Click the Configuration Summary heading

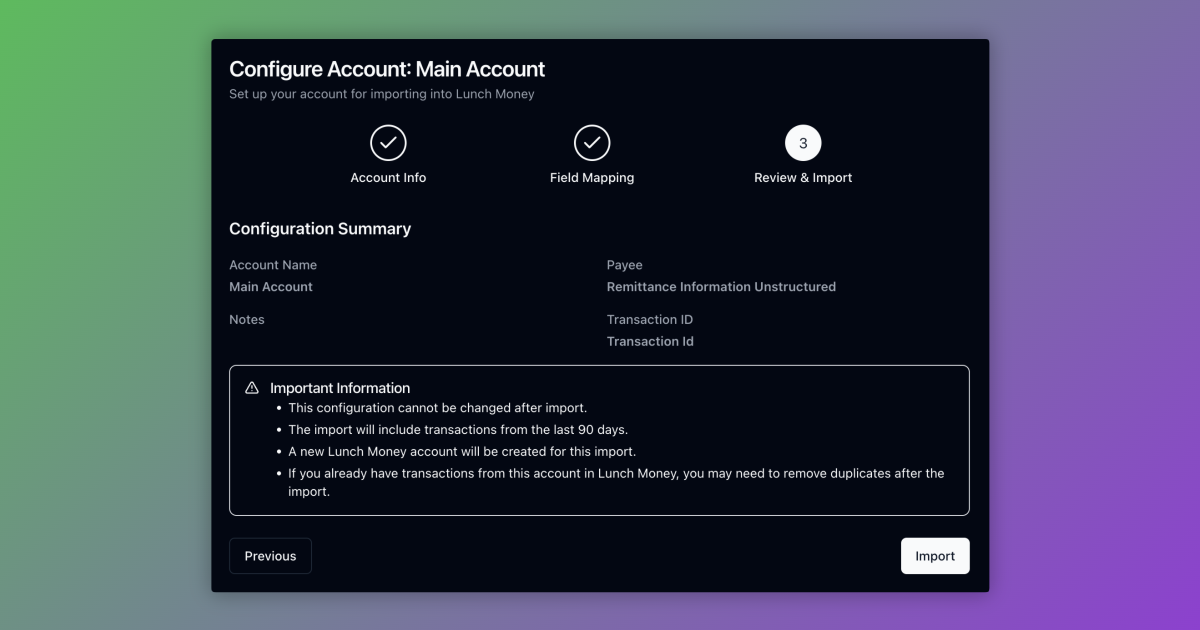320,229
